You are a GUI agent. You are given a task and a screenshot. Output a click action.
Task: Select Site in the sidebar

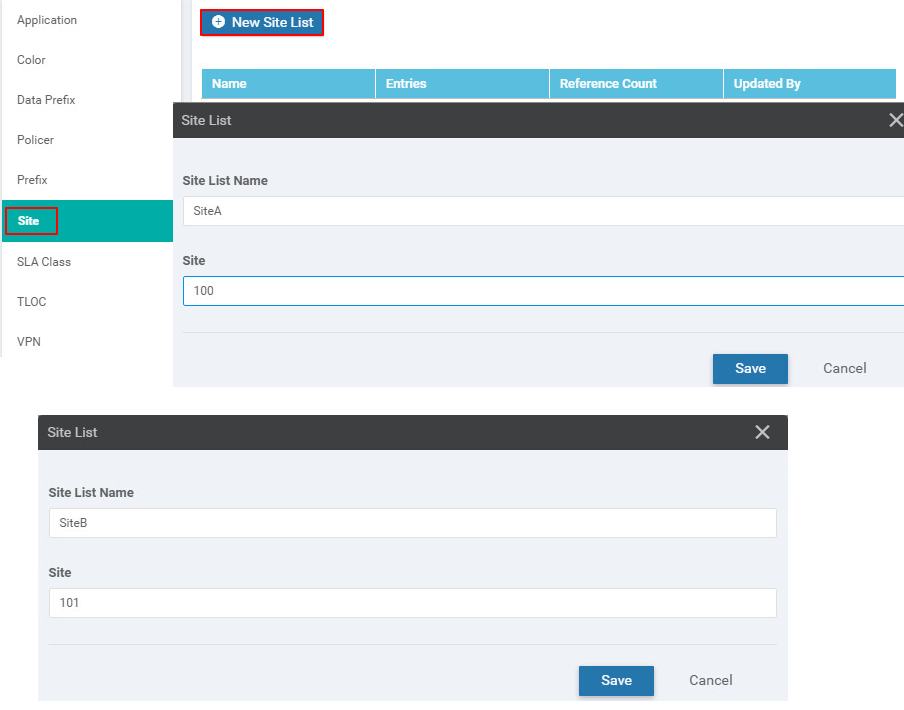[x=88, y=221]
